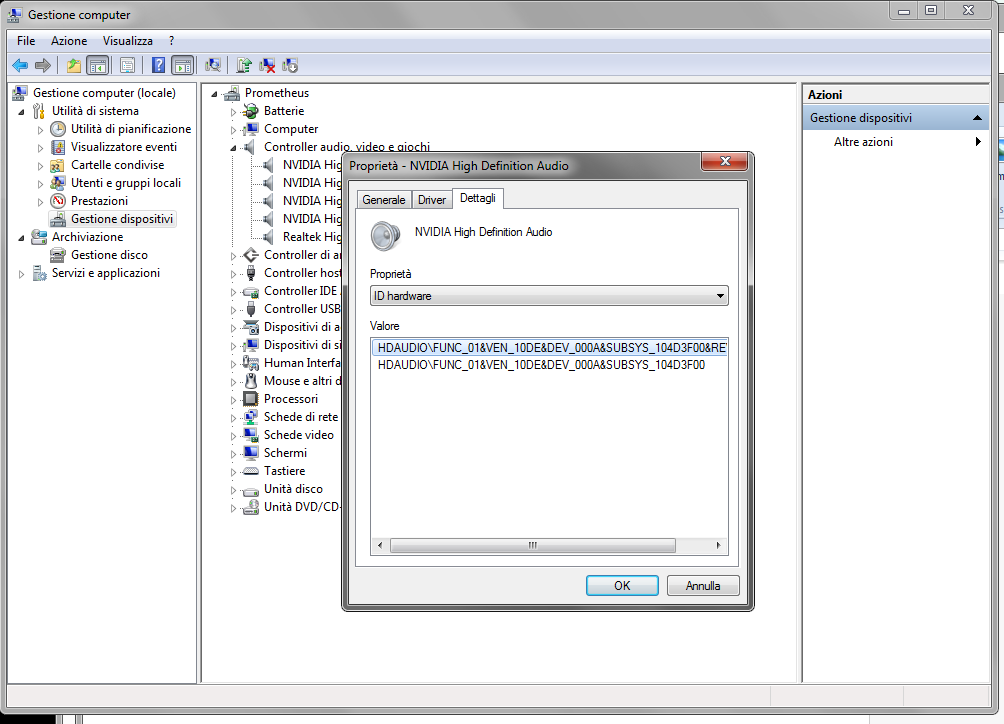Click the Human Interface device icon
The height and width of the screenshot is (724, 1004).
[x=250, y=363]
